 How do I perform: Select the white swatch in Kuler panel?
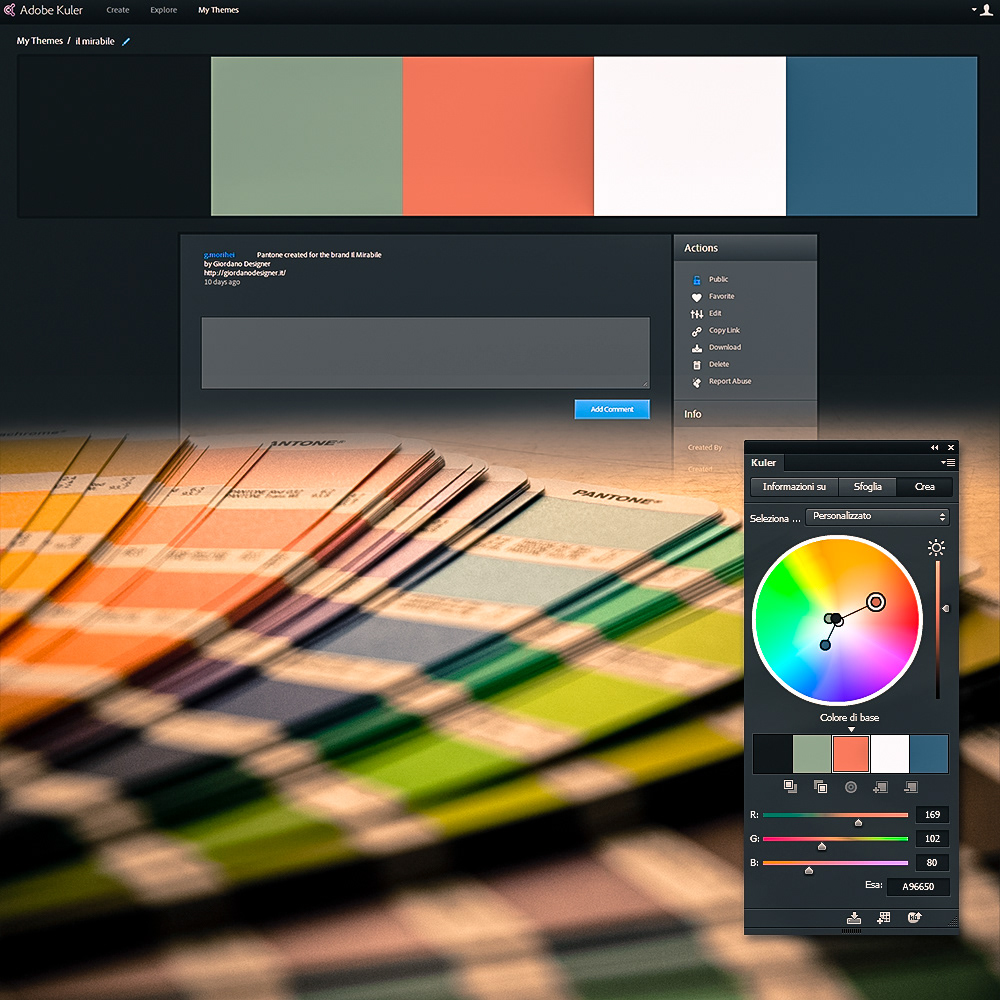pos(890,754)
